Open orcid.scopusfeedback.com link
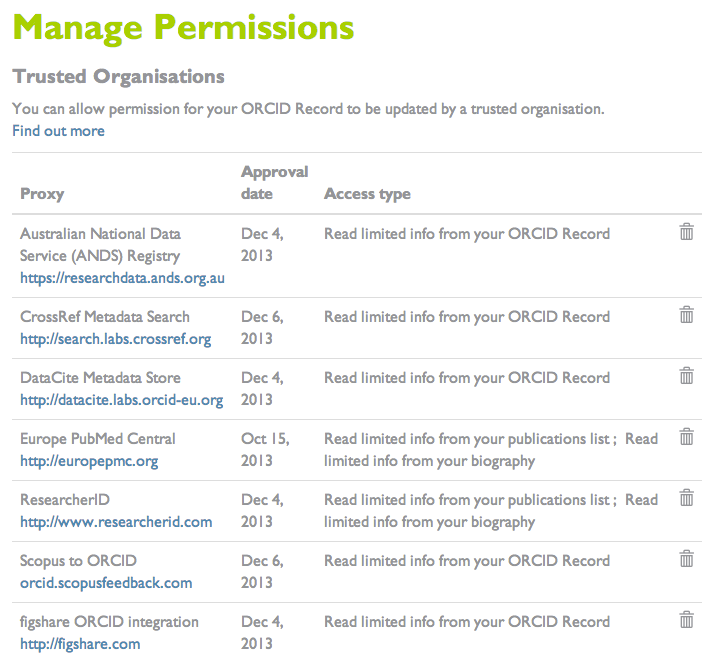This screenshot has height=661, width=724. coord(106,583)
